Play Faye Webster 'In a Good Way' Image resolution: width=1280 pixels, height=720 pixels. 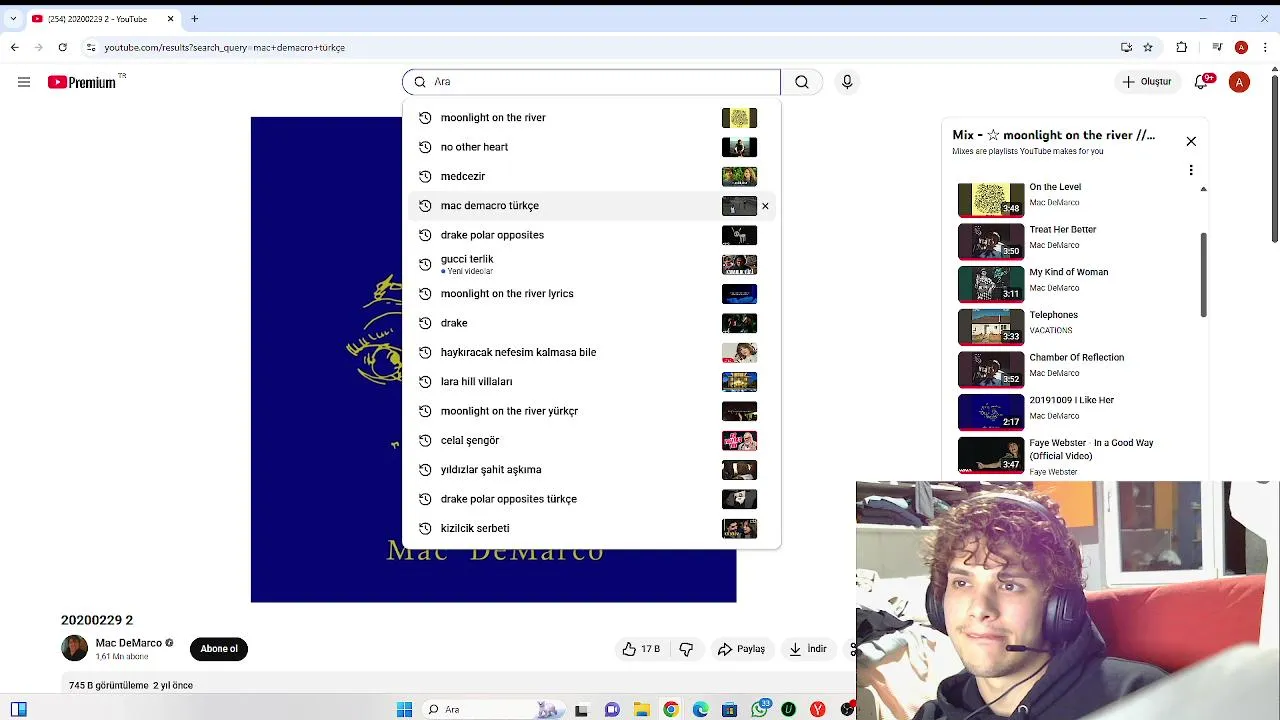1075,456
